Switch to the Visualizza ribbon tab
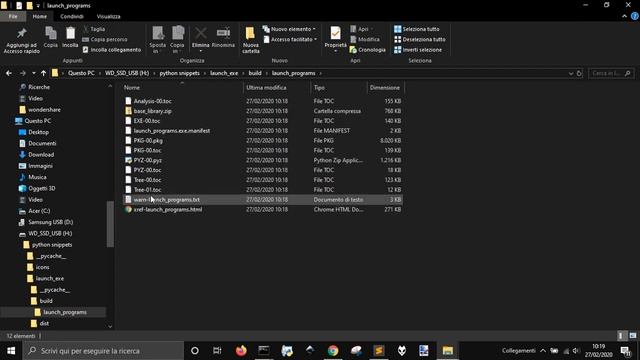The width and height of the screenshot is (640, 360). pyautogui.click(x=109, y=16)
